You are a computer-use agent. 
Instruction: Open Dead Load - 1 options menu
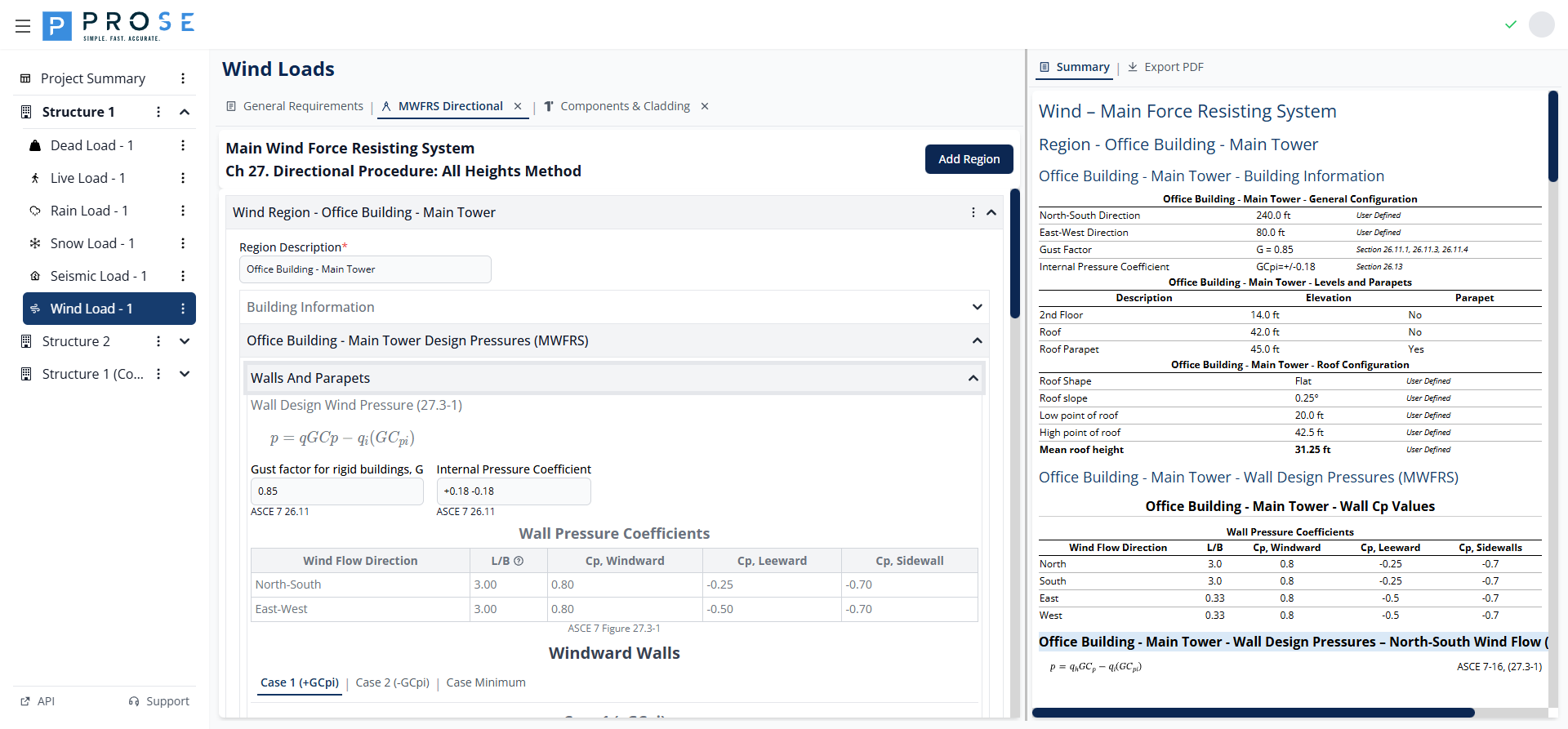click(183, 145)
